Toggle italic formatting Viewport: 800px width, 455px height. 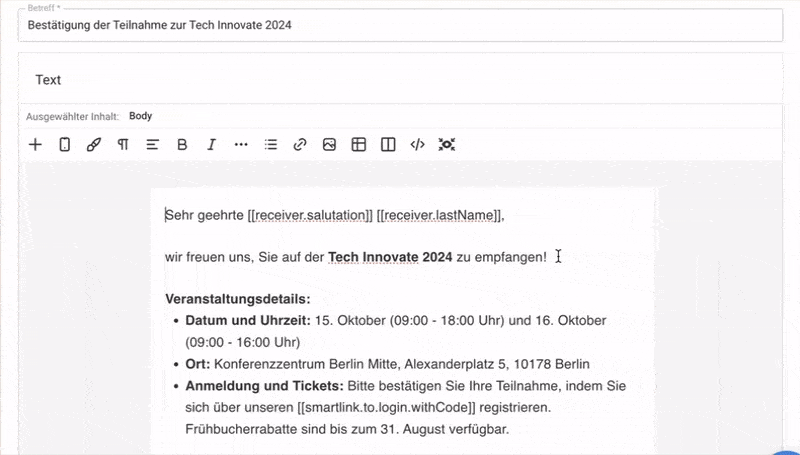pyautogui.click(x=211, y=144)
